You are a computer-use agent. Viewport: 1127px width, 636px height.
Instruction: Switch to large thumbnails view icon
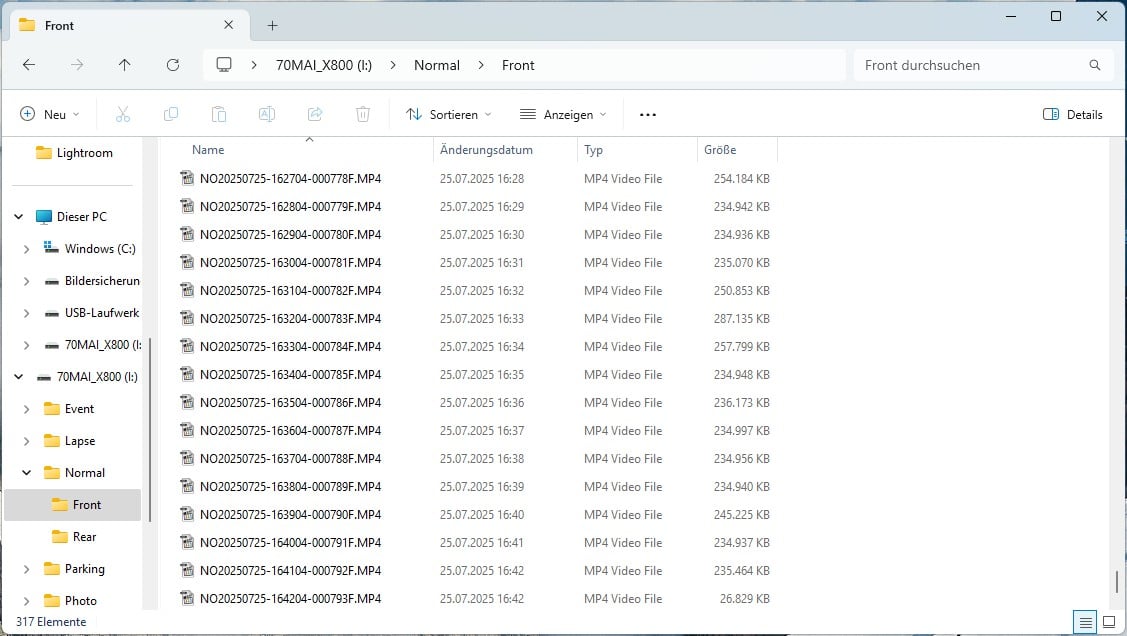pyautogui.click(x=1108, y=621)
